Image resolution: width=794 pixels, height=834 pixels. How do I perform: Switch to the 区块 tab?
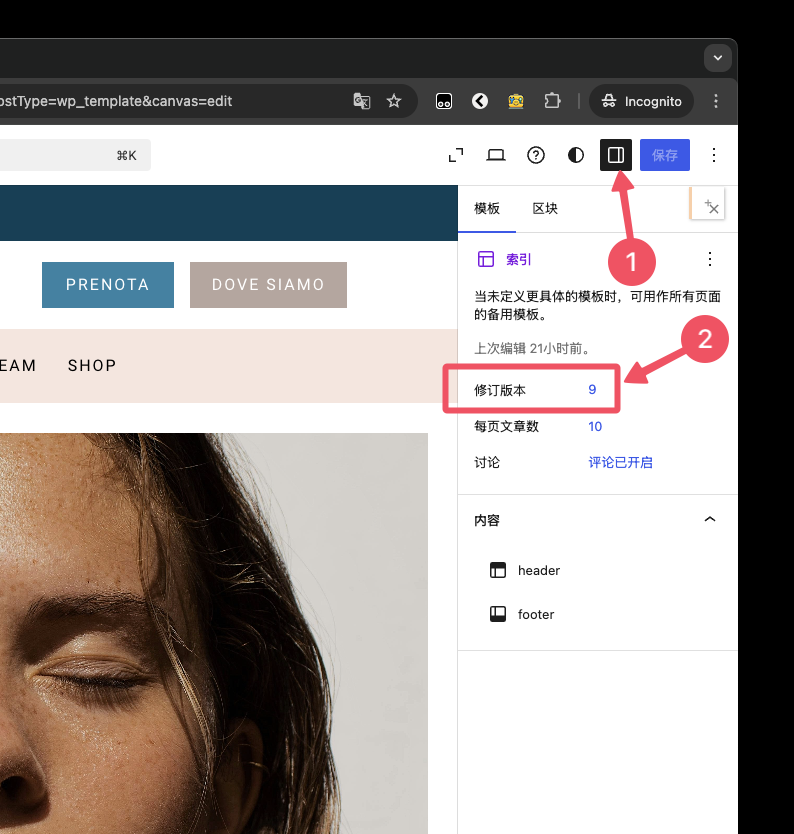(545, 208)
